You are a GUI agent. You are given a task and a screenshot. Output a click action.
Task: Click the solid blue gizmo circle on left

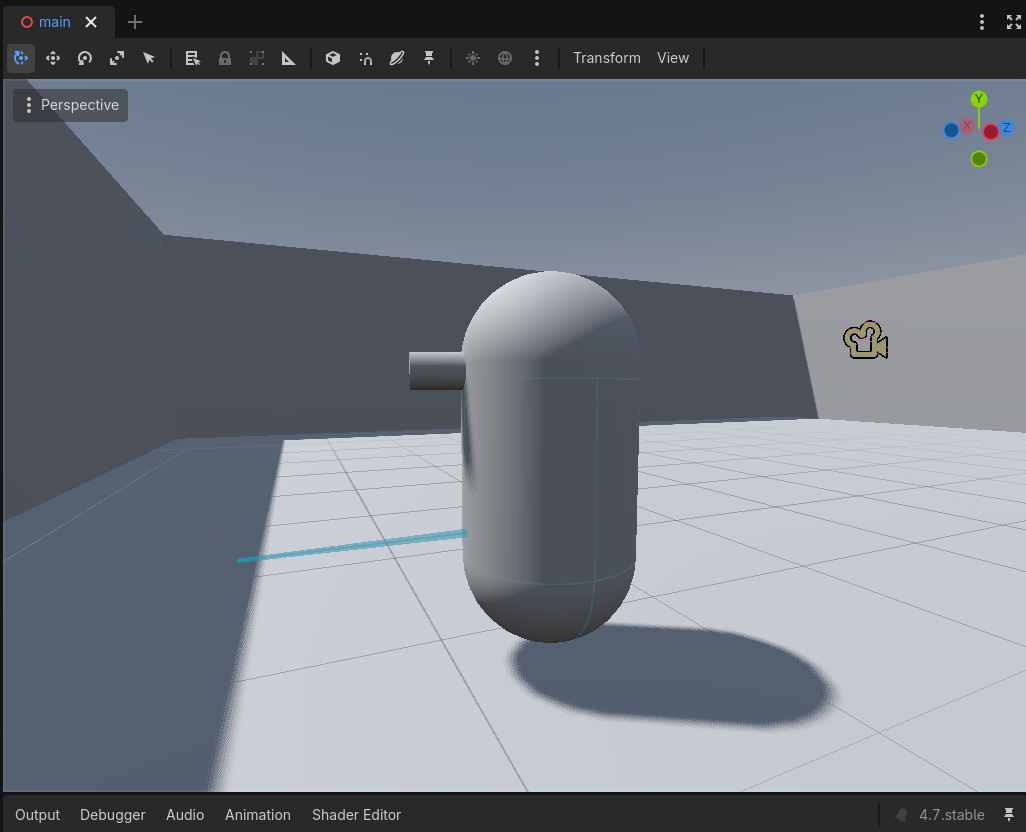point(951,130)
